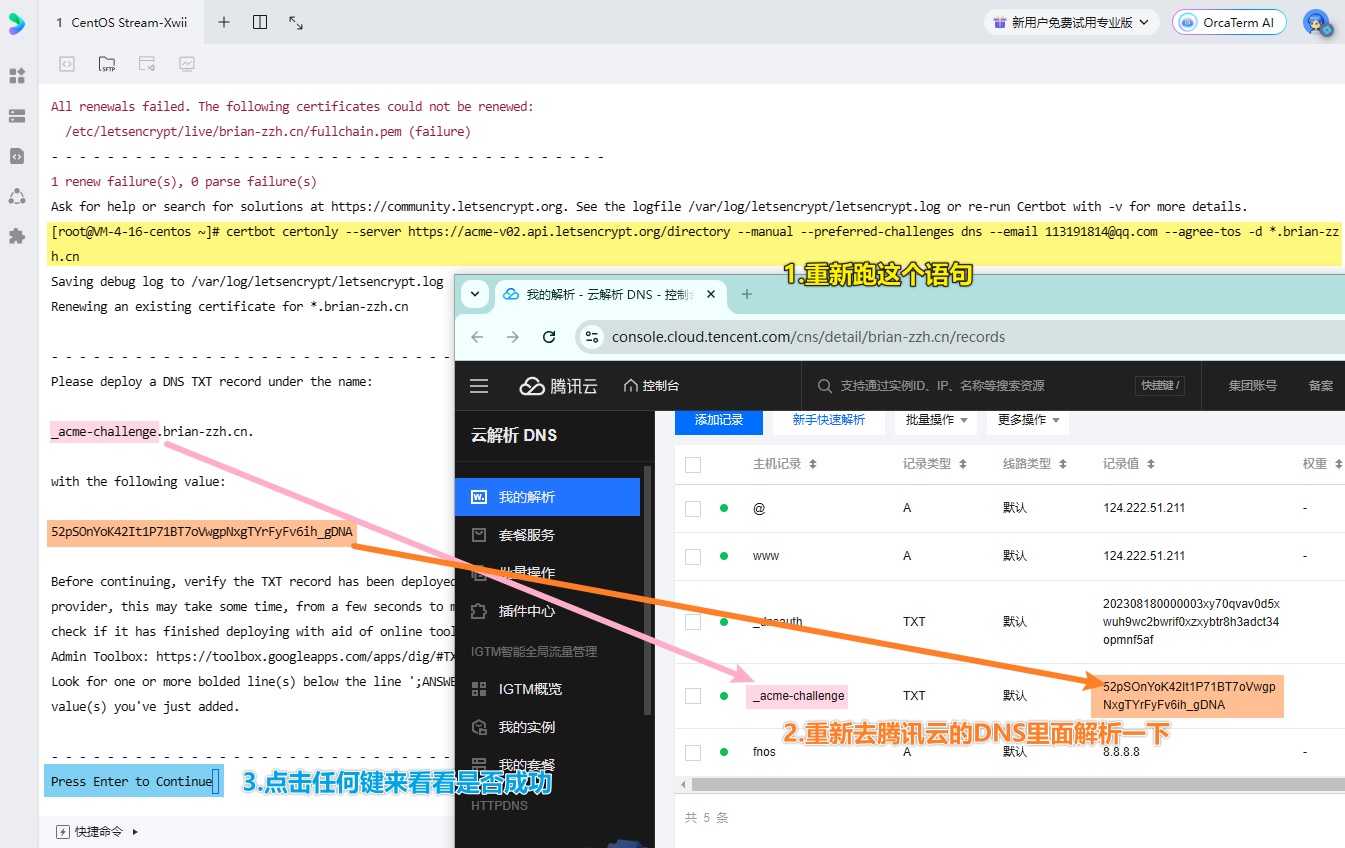Viewport: 1345px width, 848px height.
Task: Click the browser address bar URL
Action: tap(809, 337)
